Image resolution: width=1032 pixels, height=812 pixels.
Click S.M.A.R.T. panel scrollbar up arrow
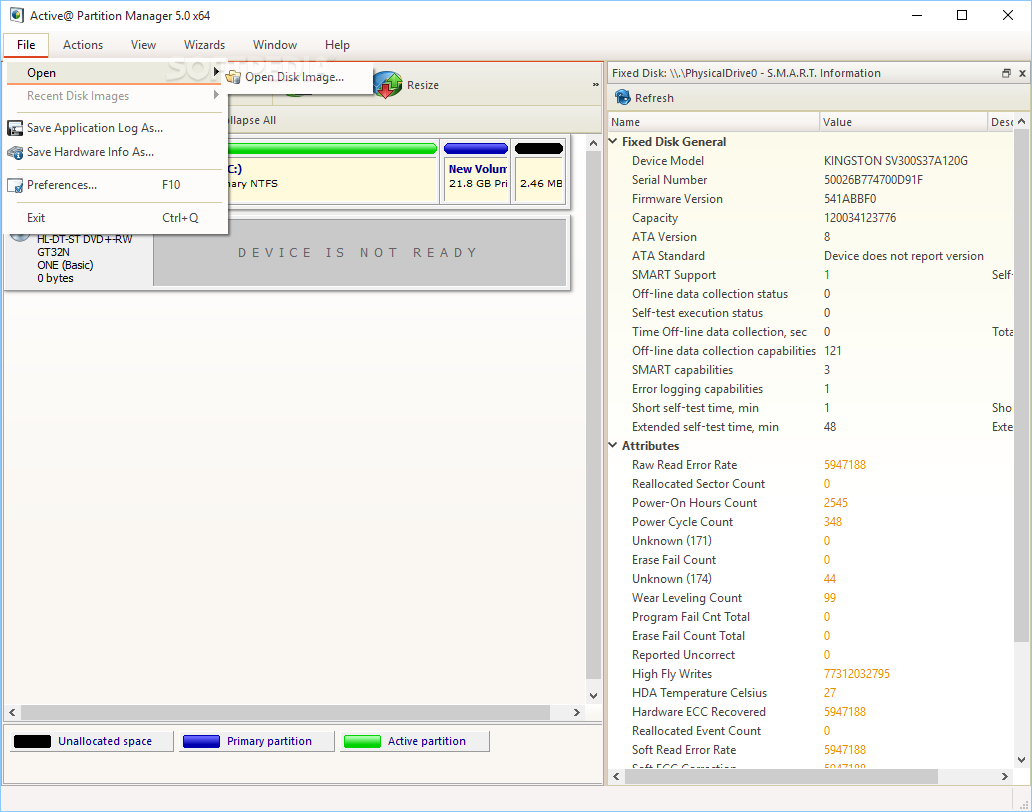[x=1021, y=122]
